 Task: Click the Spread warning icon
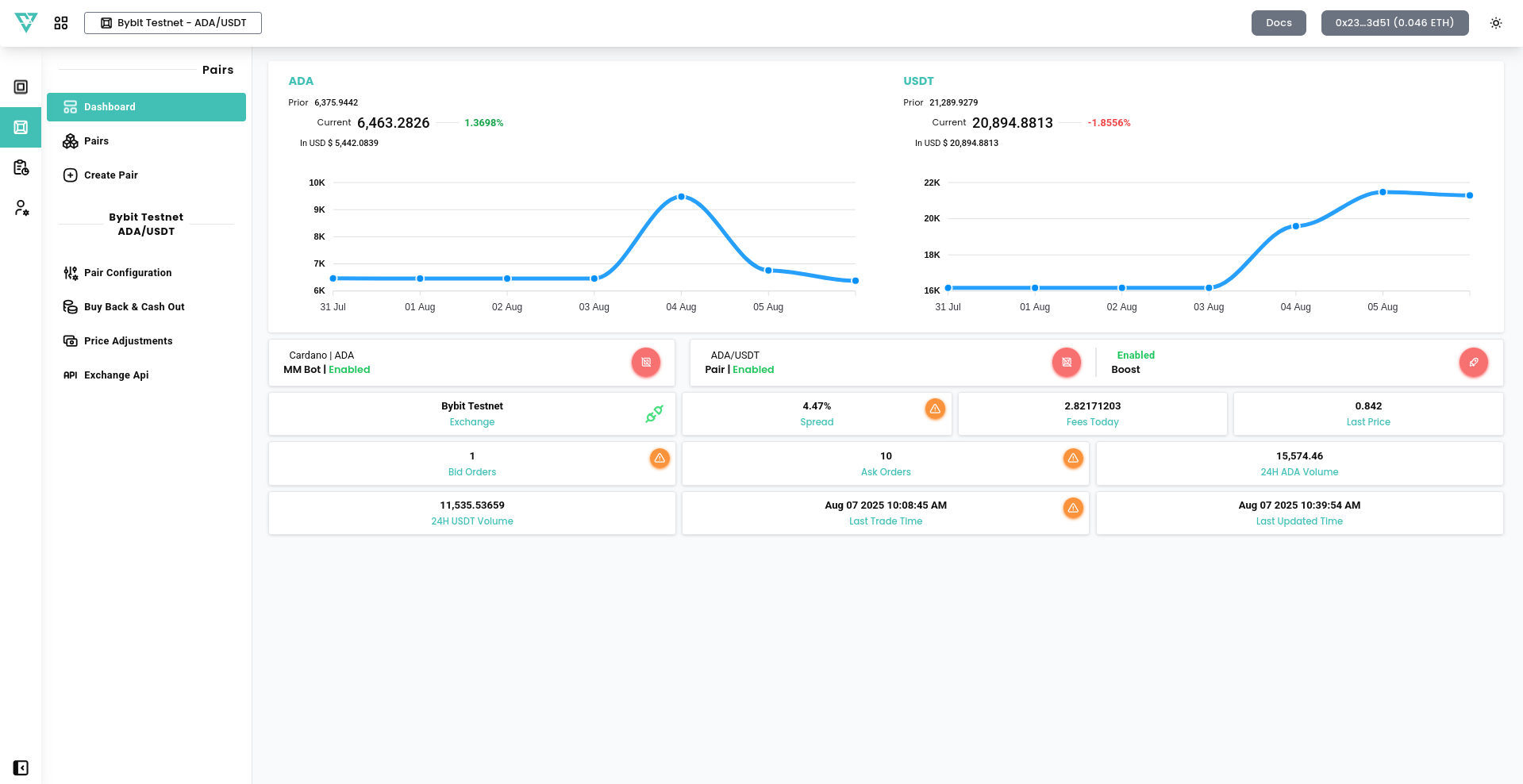[935, 409]
